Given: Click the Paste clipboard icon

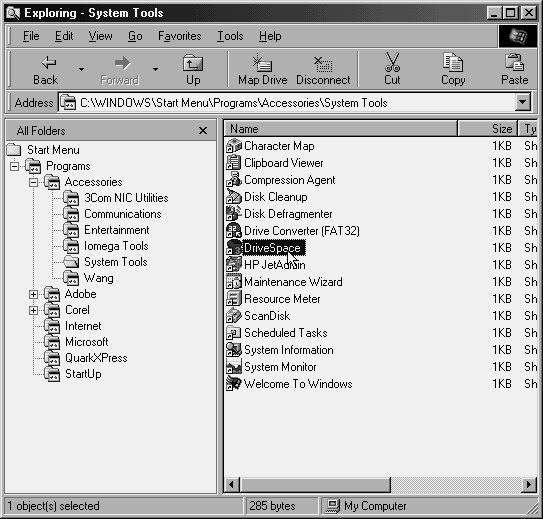Looking at the screenshot, I should [x=514, y=62].
